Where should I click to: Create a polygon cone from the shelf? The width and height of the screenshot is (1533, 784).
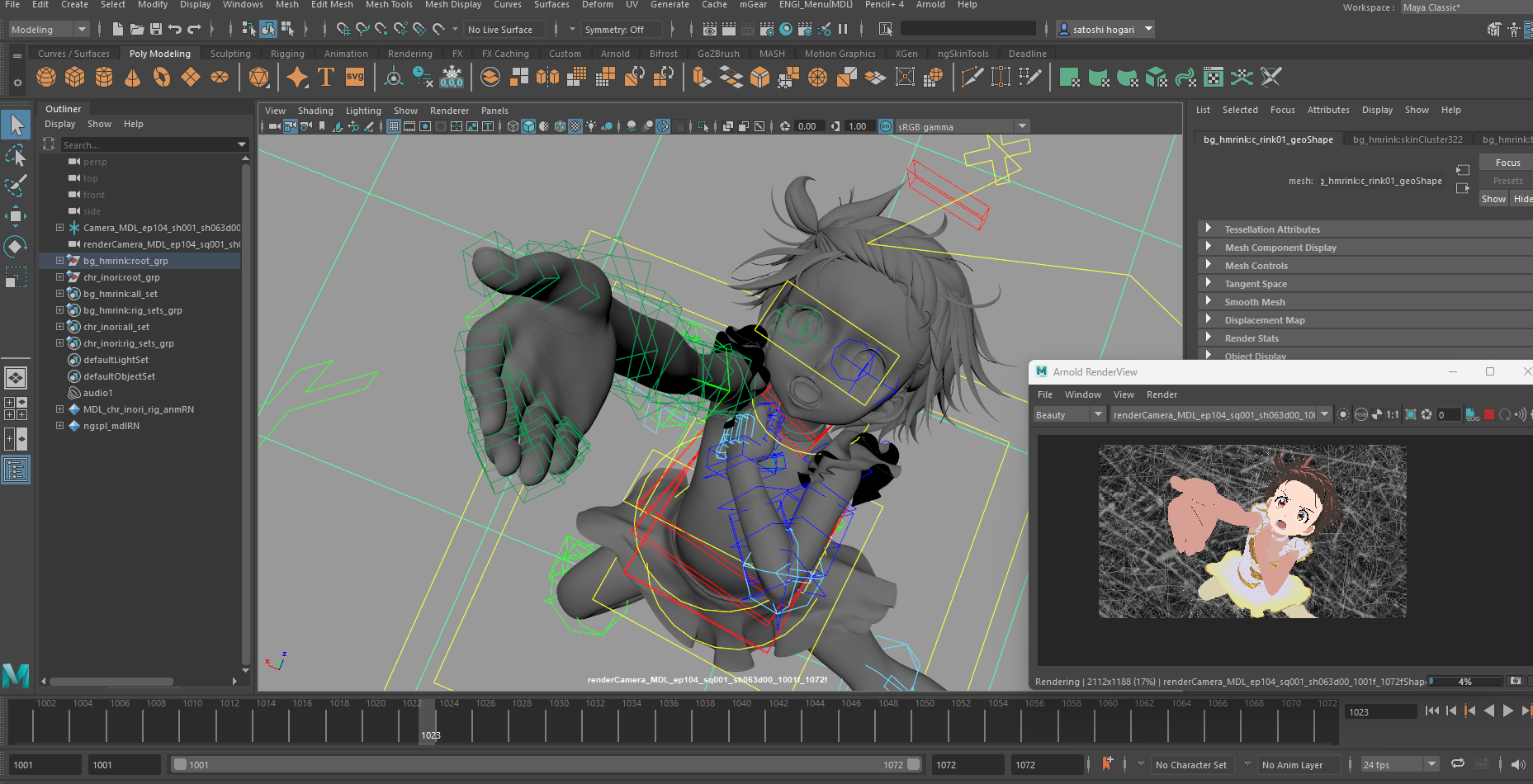pos(132,78)
